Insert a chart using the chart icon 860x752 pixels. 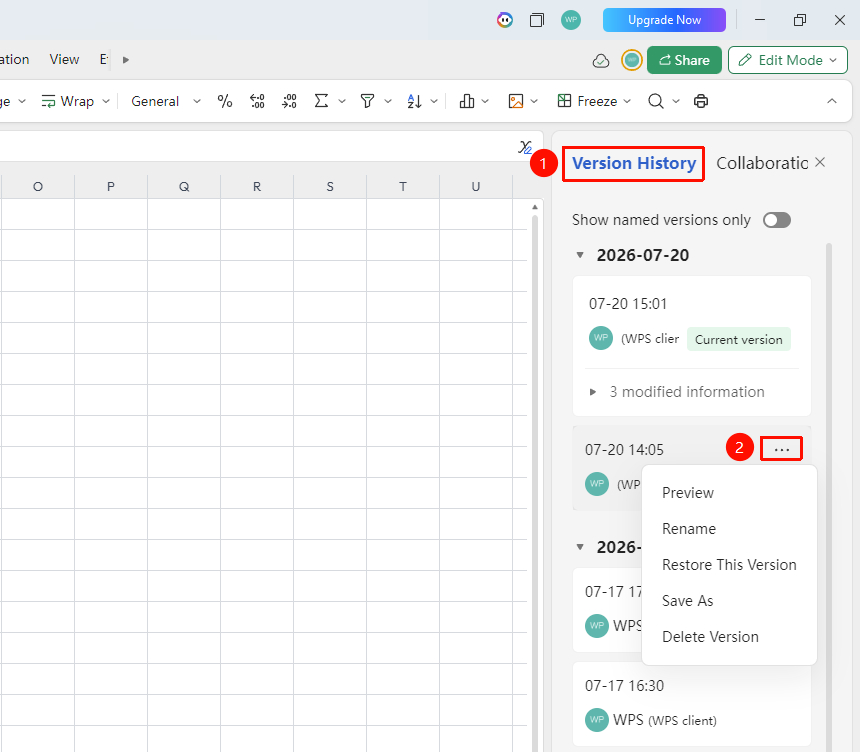[x=467, y=101]
